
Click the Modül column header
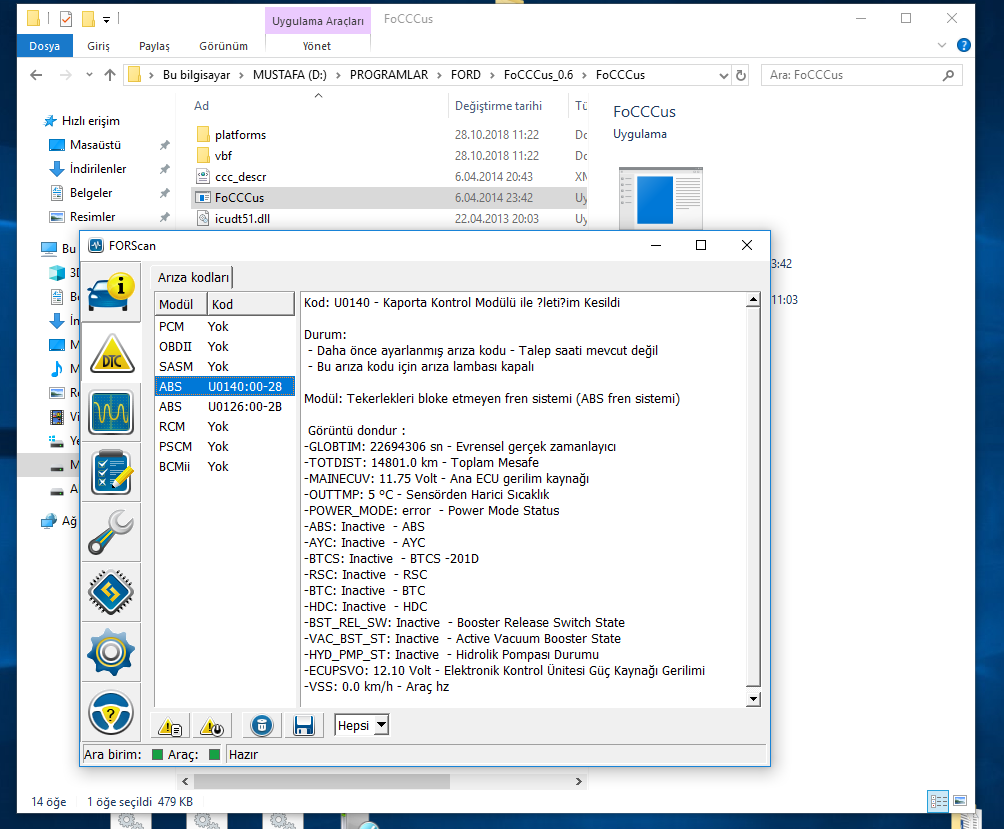180,304
